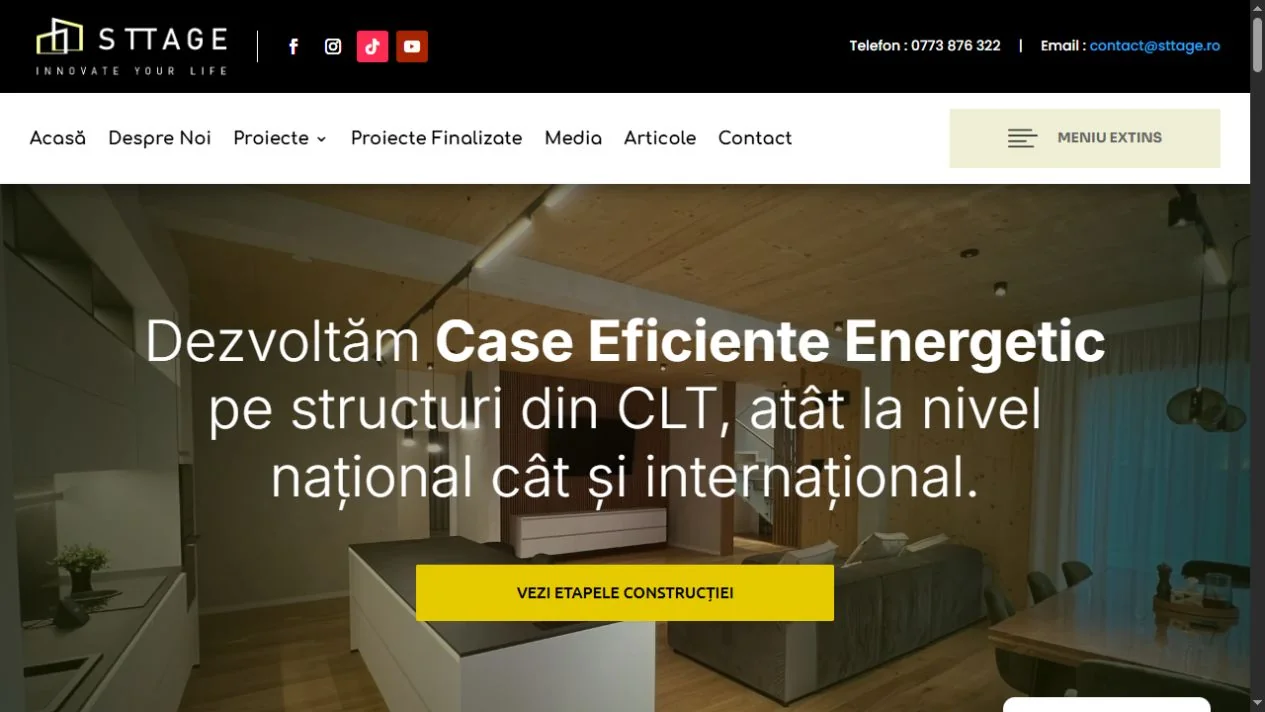Screen dimensions: 1265x712
Task: Click the scrollbar down arrow
Action: point(1257,704)
